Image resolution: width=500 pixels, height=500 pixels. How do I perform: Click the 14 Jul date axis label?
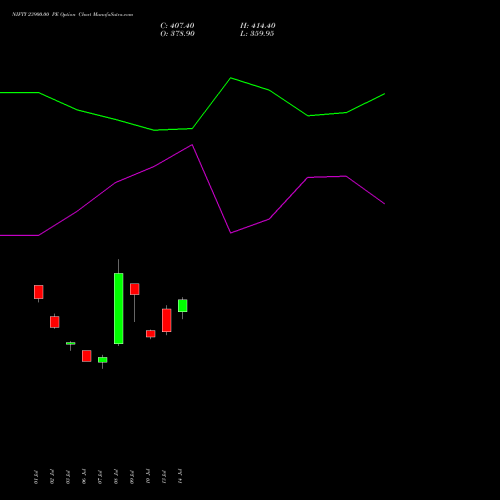coord(180,477)
